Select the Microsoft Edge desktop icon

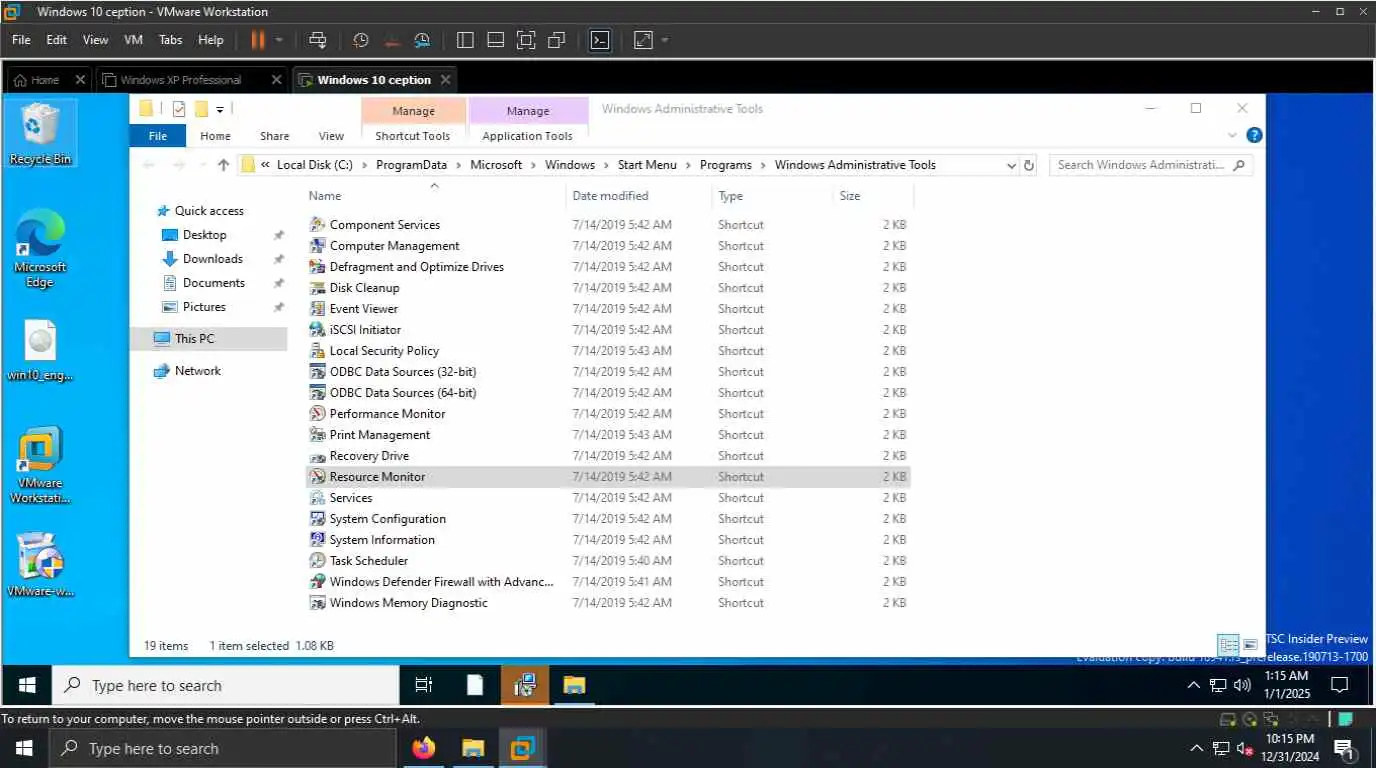pyautogui.click(x=40, y=249)
